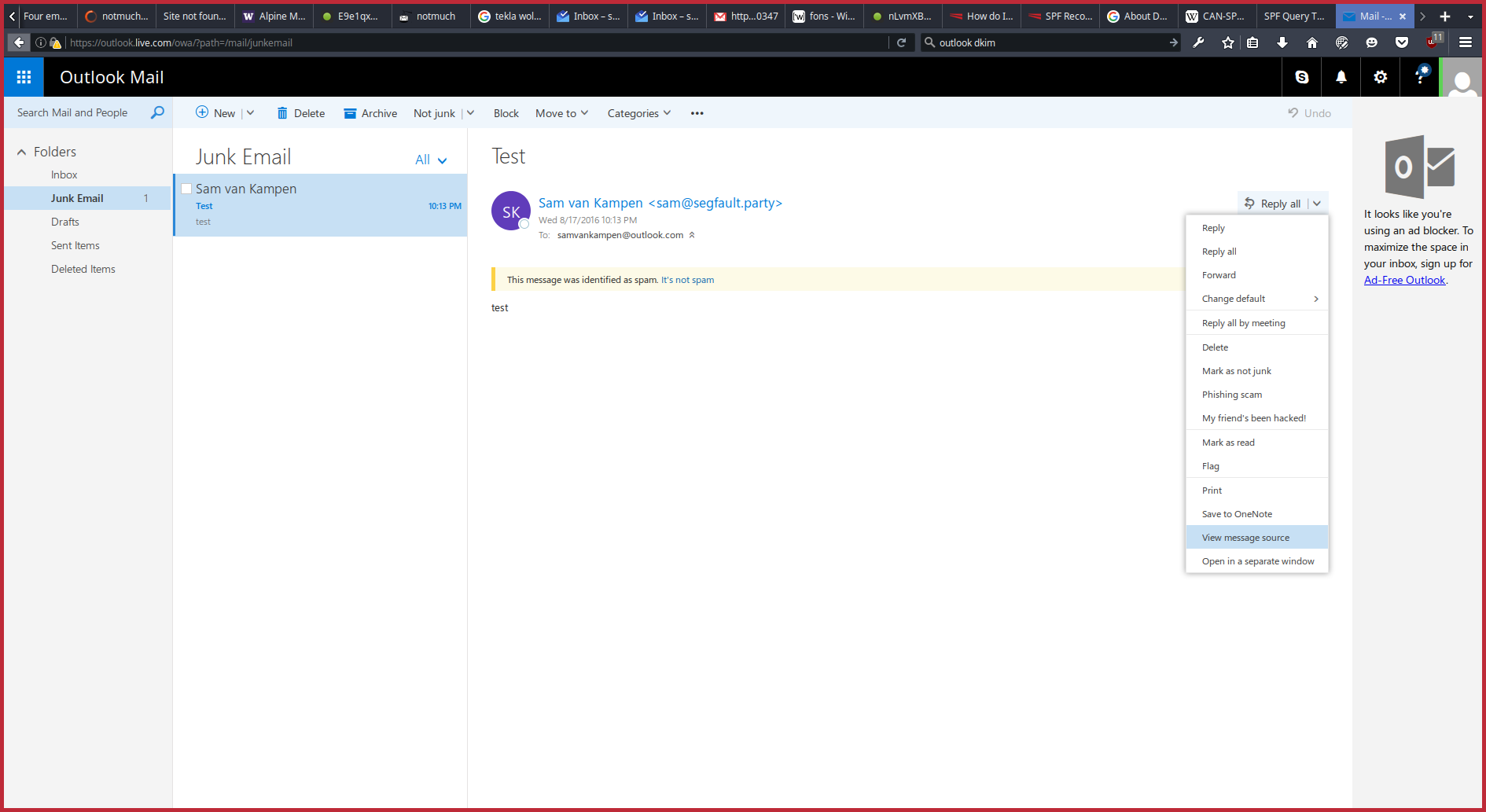Click the Skype icon in header
Viewport: 1486px width, 812px height.
[1302, 77]
